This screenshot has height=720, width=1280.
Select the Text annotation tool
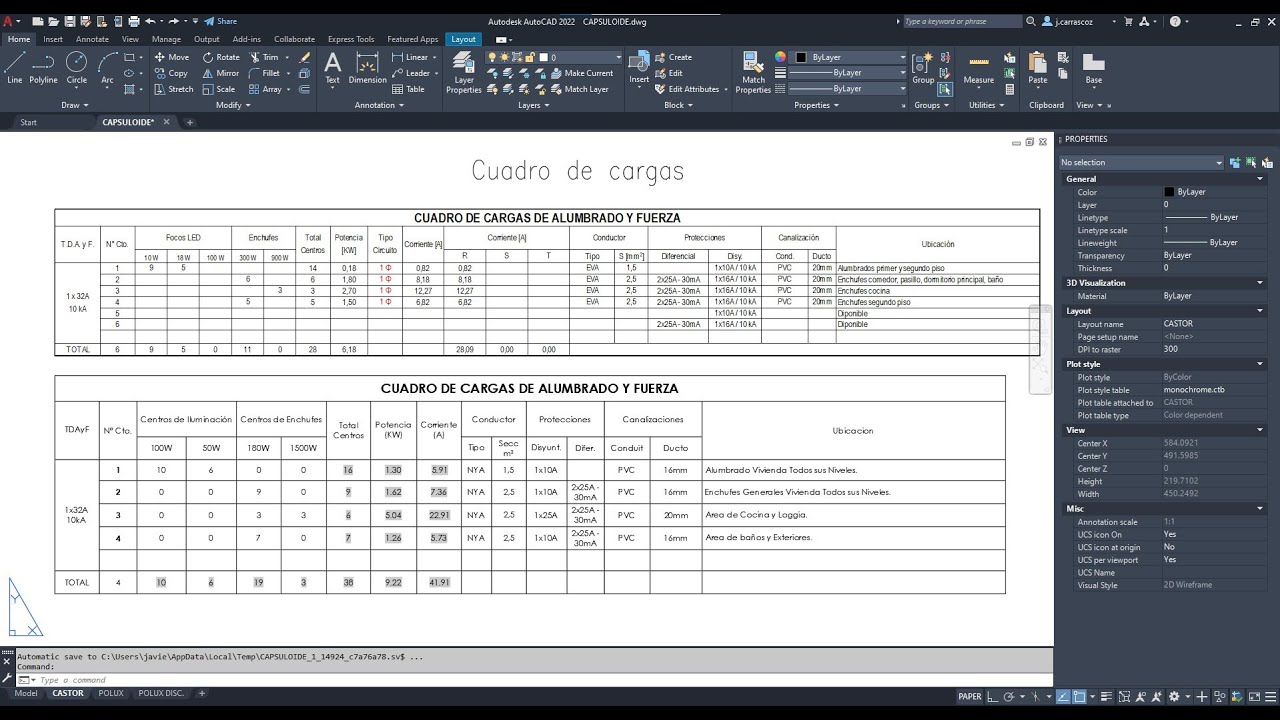click(x=333, y=68)
